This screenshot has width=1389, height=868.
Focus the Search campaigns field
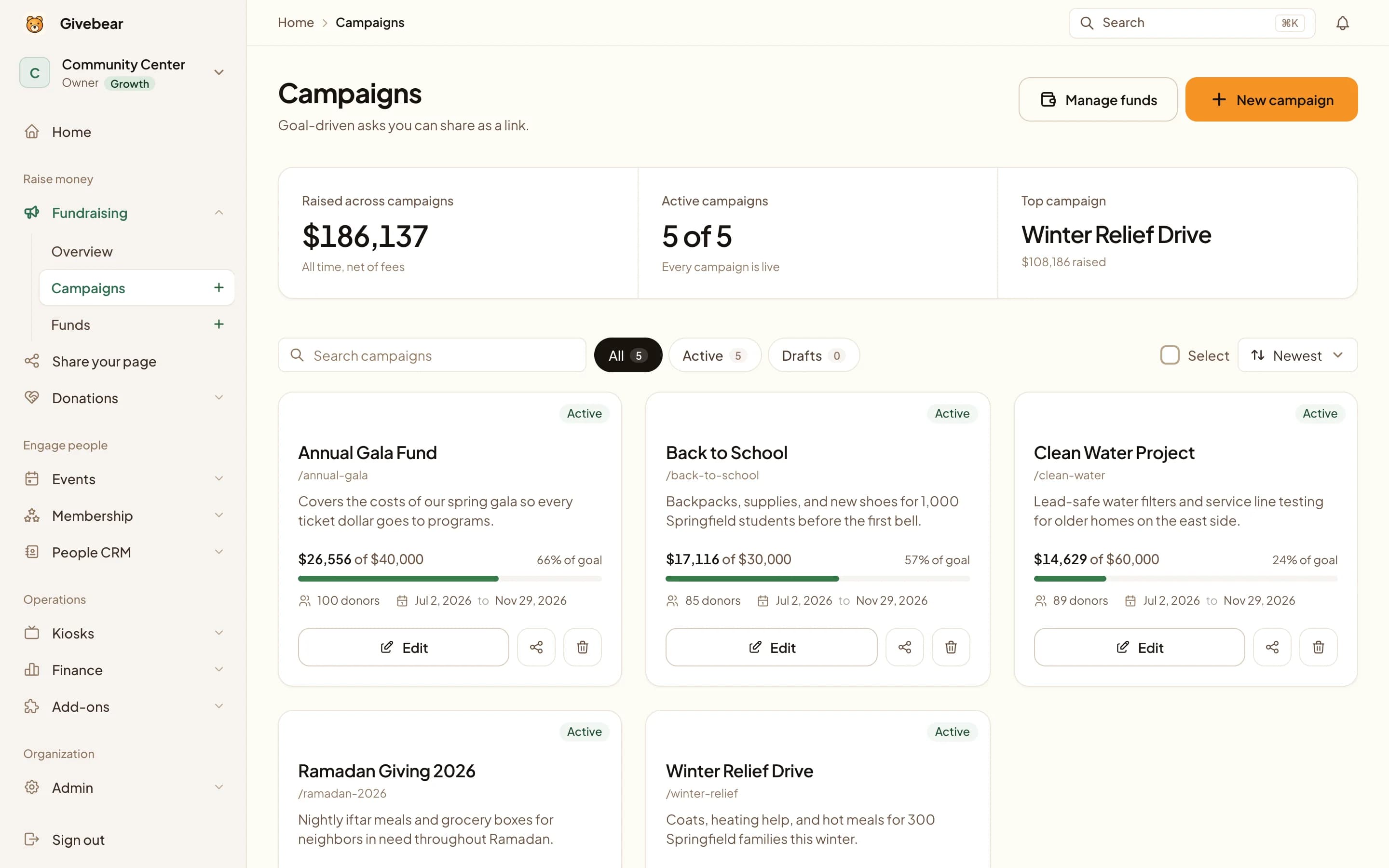[x=432, y=355]
